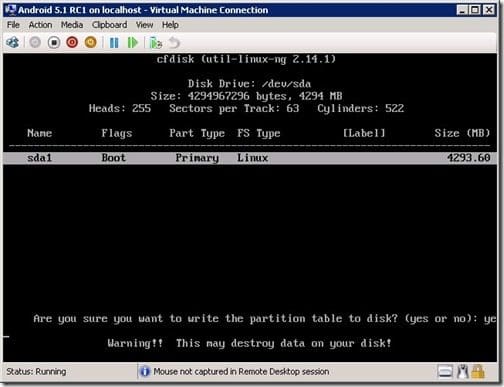Maximize the Virtual Machine Connection window
The image size is (504, 387).
[475, 10]
